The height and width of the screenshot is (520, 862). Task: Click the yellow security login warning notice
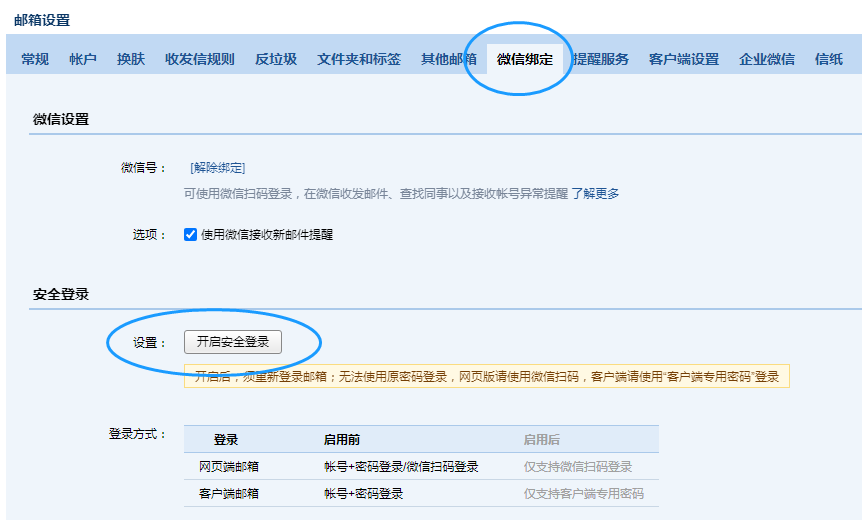[x=487, y=377]
